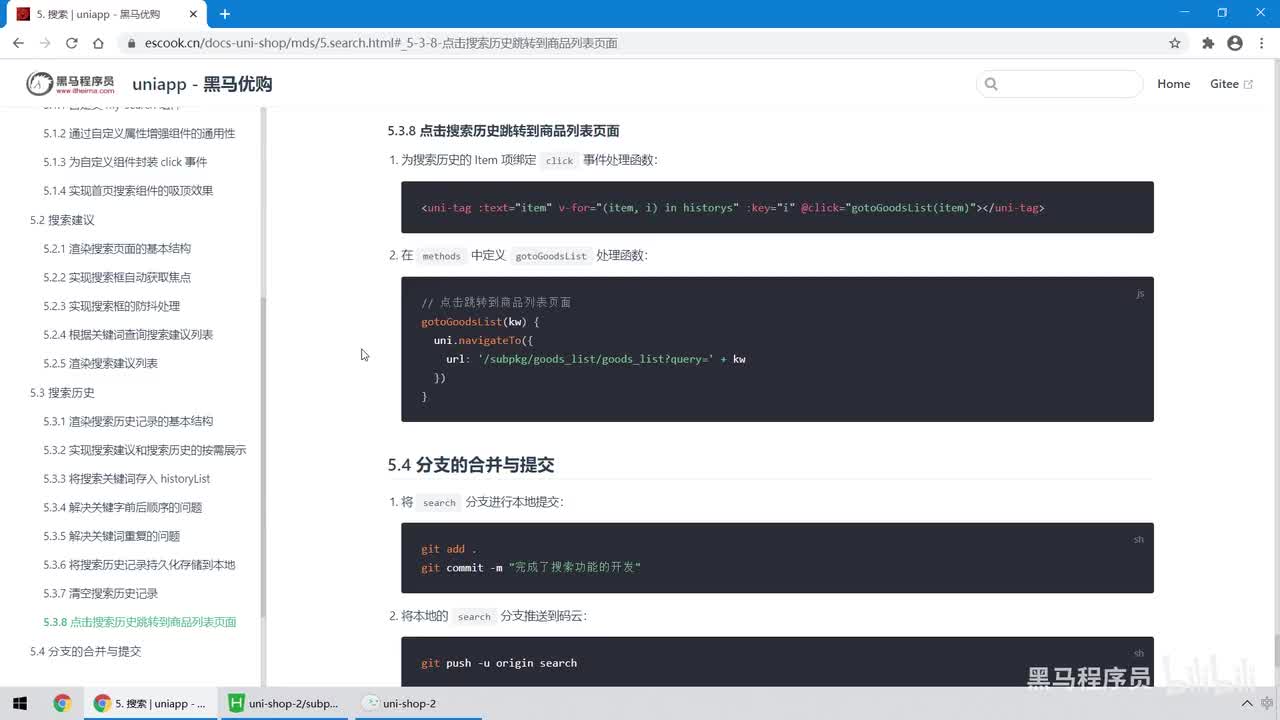Click the inline 'gotoGoodsList' code label

pos(551,256)
